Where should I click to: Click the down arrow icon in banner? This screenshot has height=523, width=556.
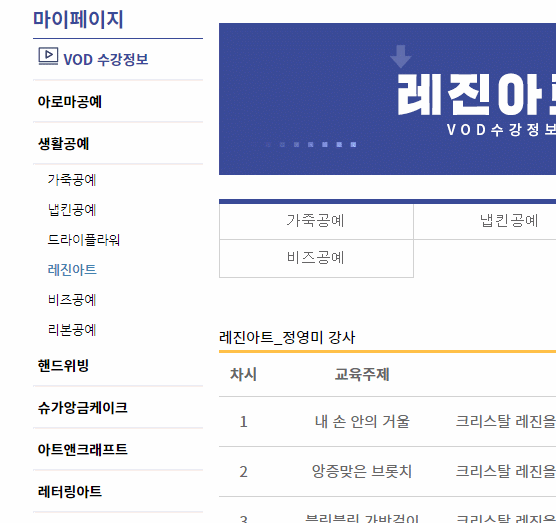pos(401,56)
